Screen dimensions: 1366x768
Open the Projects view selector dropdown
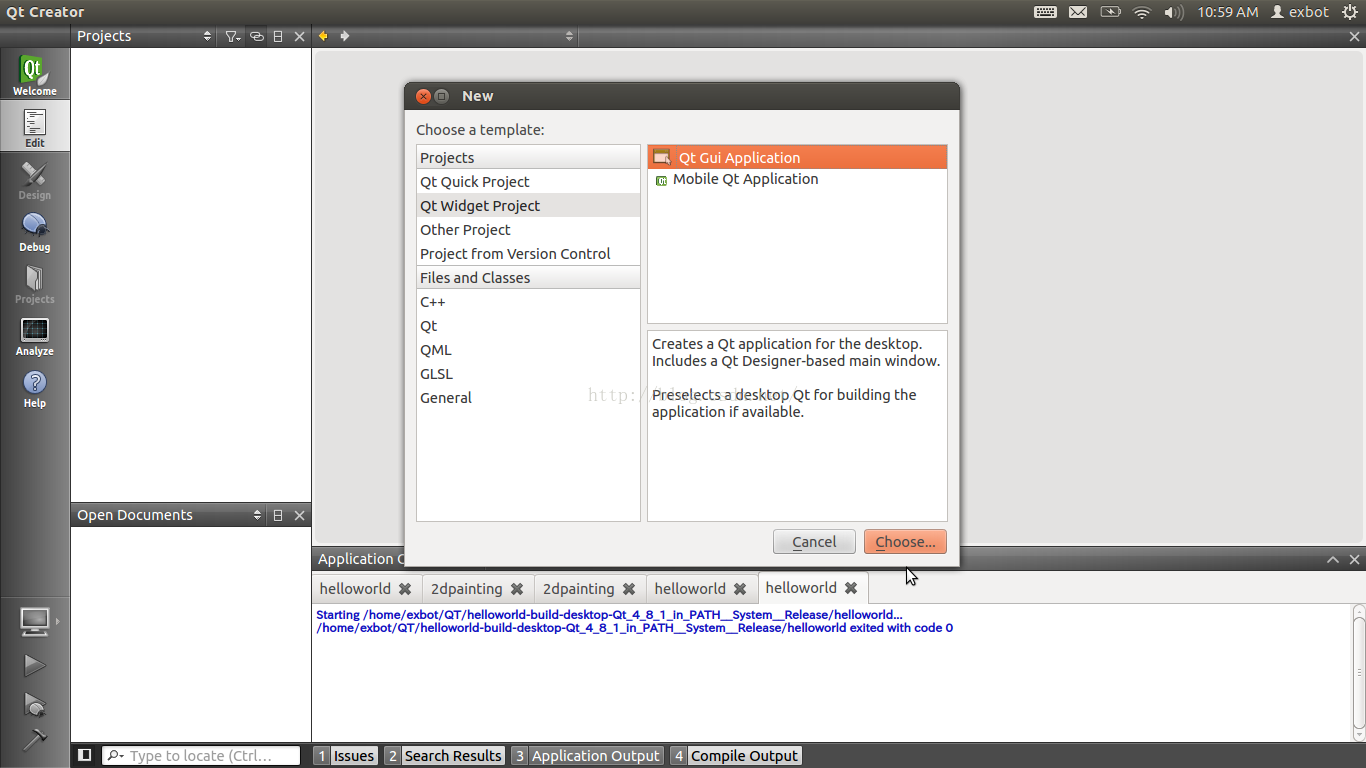click(x=144, y=36)
